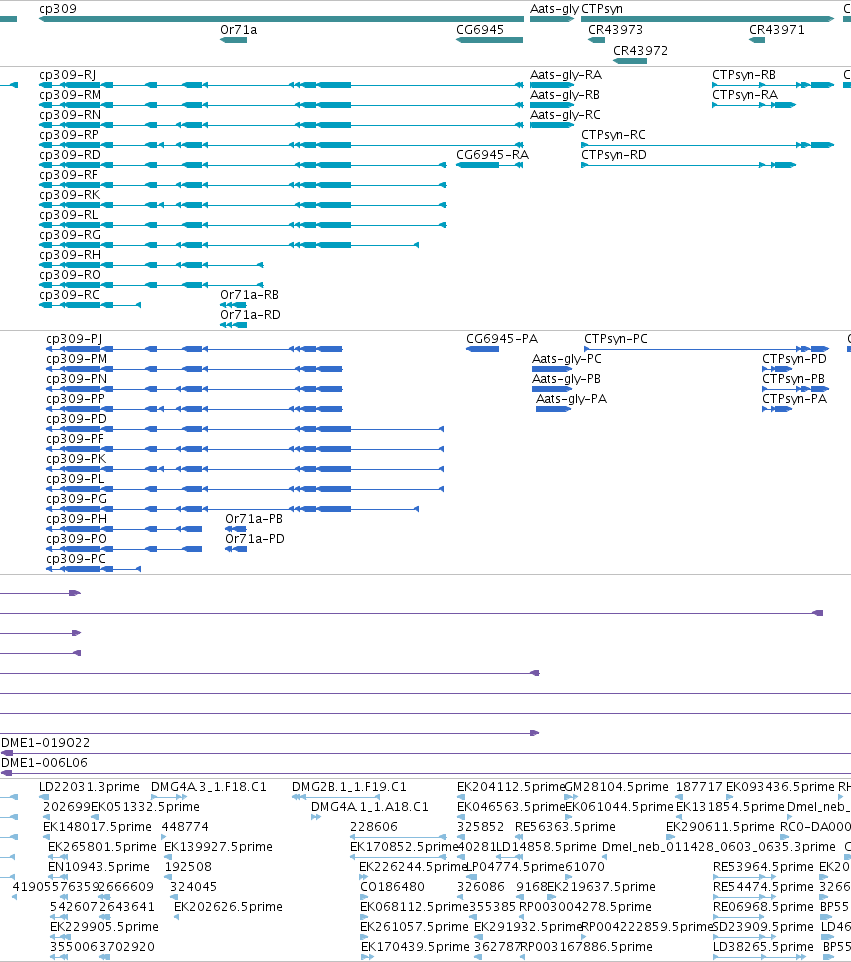Select the cp309-PD protein label
This screenshot has height=962, width=851.
coord(77,418)
